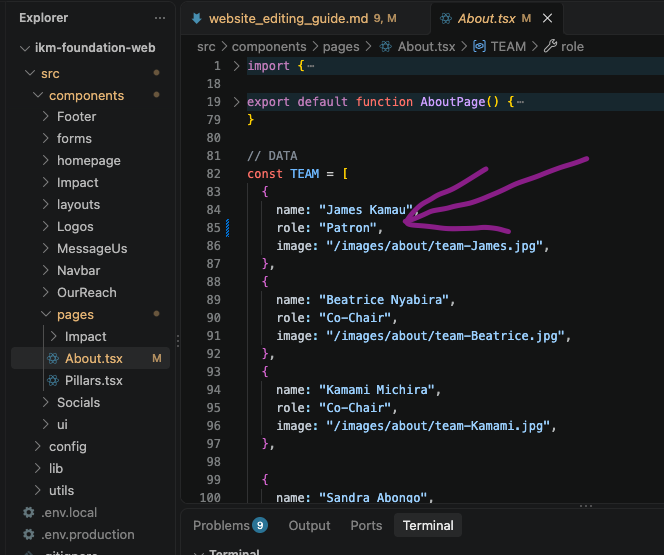This screenshot has height=555, width=664.
Task: Click React file icon of About.tsx in Explorer
Action: [x=53, y=359]
